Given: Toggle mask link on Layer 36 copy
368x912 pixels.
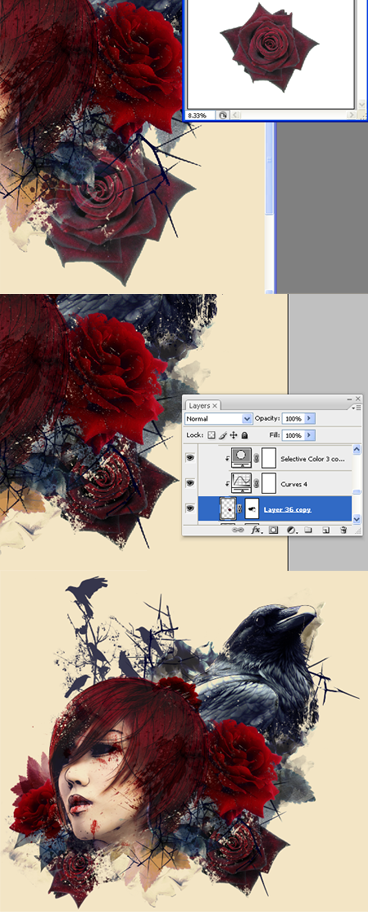Looking at the screenshot, I should coord(240,509).
